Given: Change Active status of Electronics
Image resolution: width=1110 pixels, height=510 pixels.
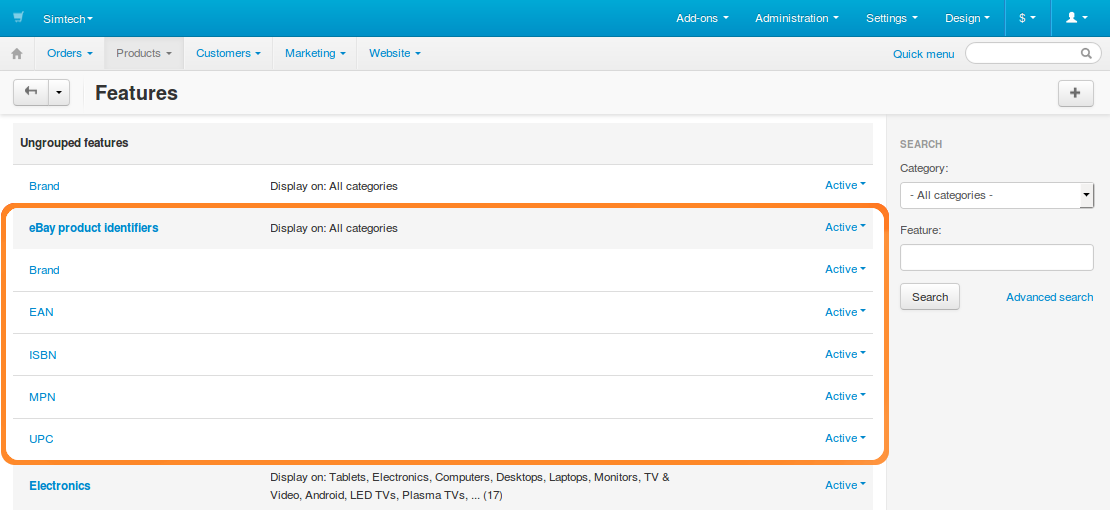Looking at the screenshot, I should (x=845, y=485).
